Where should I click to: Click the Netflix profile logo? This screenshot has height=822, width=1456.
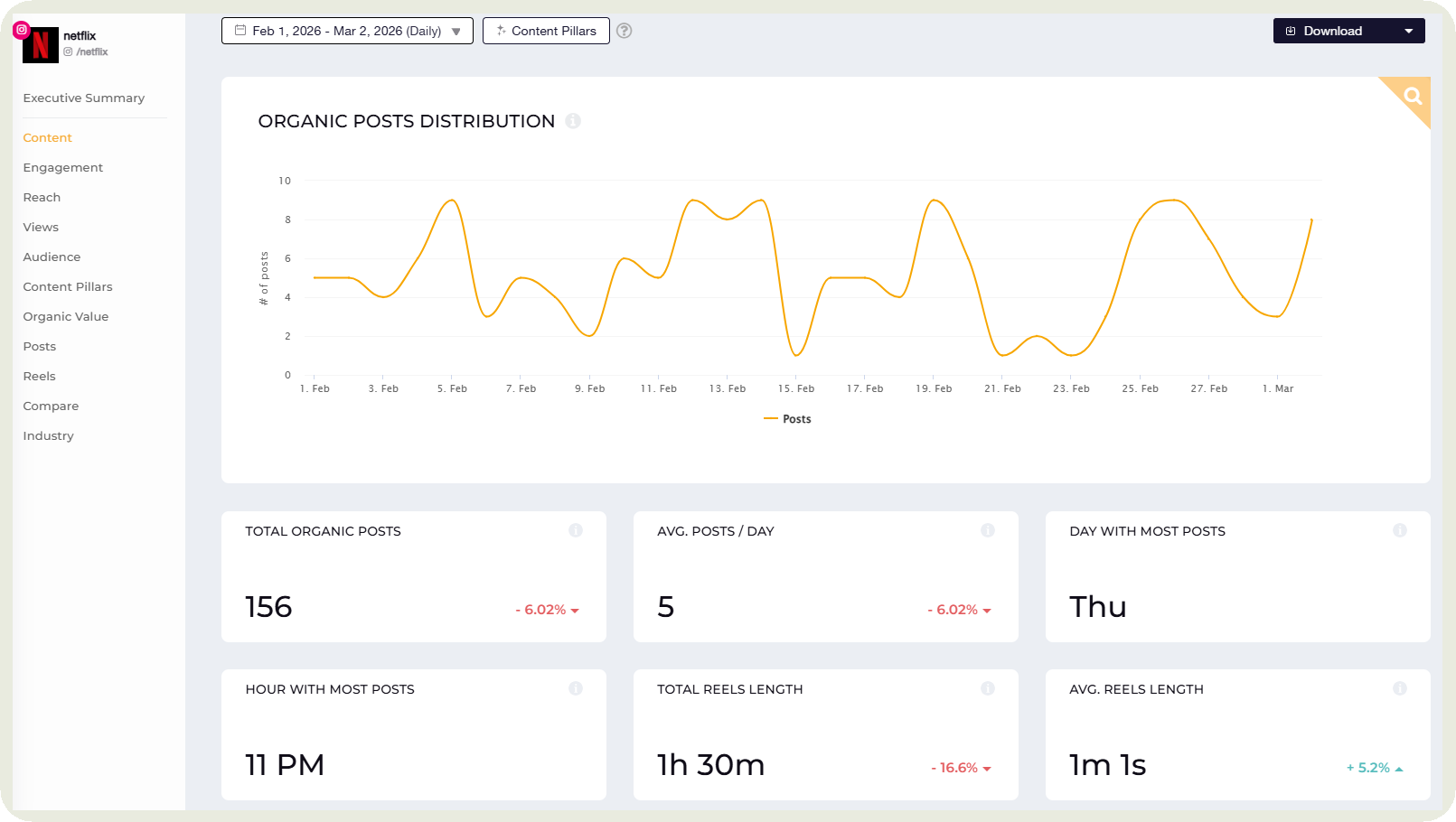click(41, 45)
